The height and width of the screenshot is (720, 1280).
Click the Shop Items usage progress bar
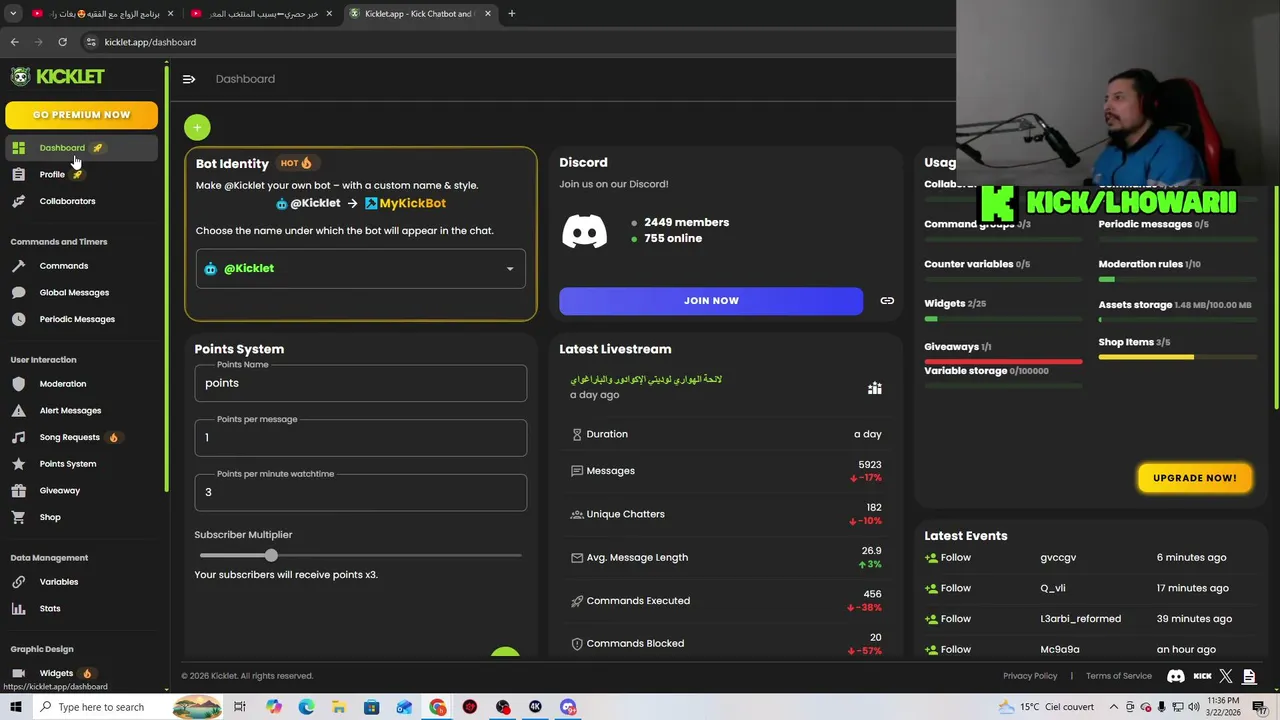[x=1178, y=357]
